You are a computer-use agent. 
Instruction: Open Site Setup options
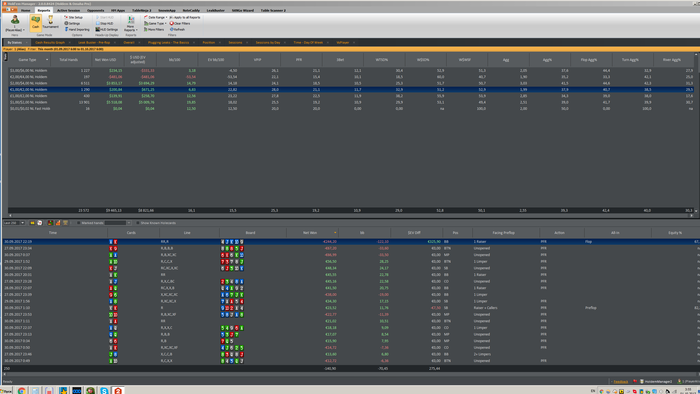[74, 17]
